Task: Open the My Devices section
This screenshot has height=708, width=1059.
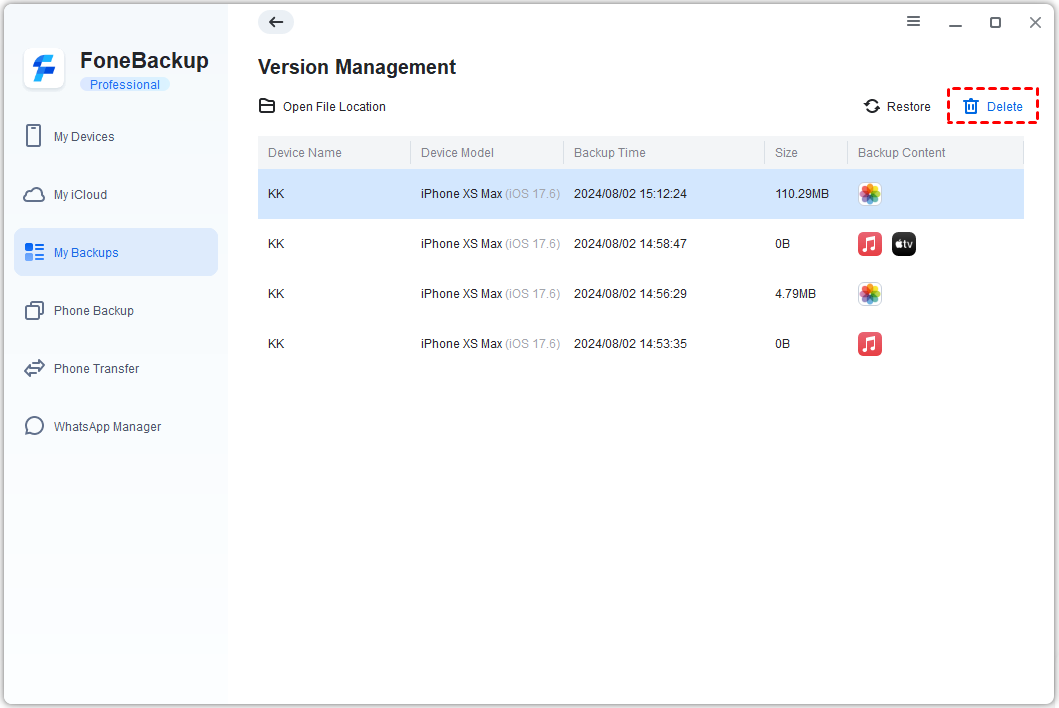Action: click(115, 136)
